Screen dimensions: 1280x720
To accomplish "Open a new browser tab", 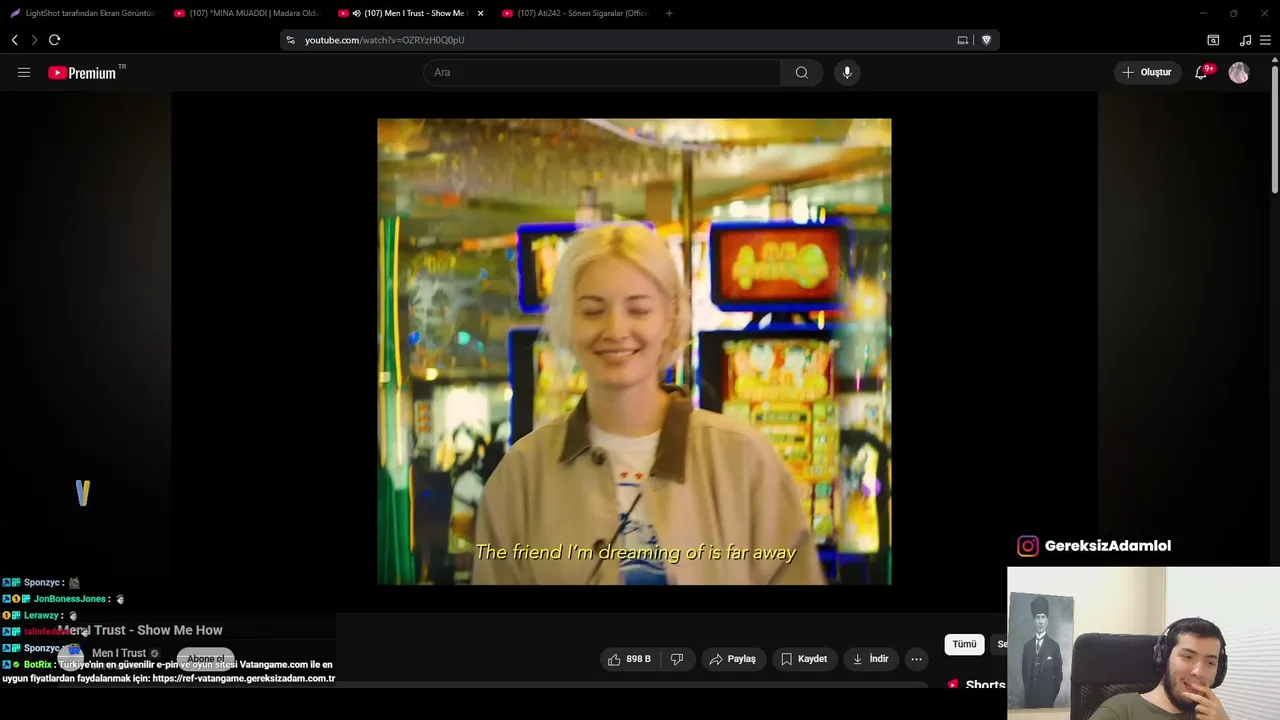I will click(x=669, y=13).
